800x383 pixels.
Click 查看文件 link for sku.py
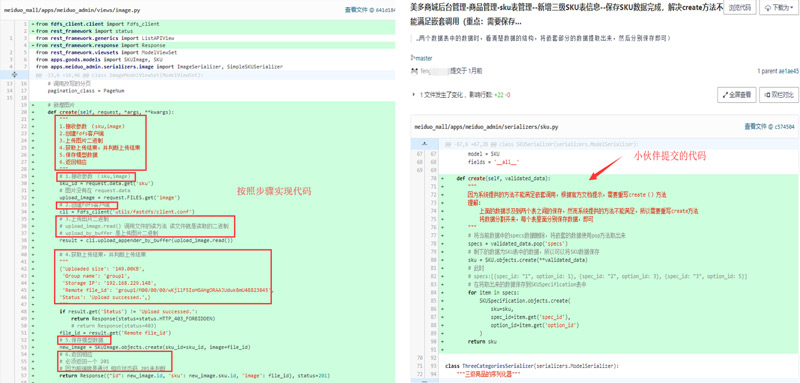(756, 126)
